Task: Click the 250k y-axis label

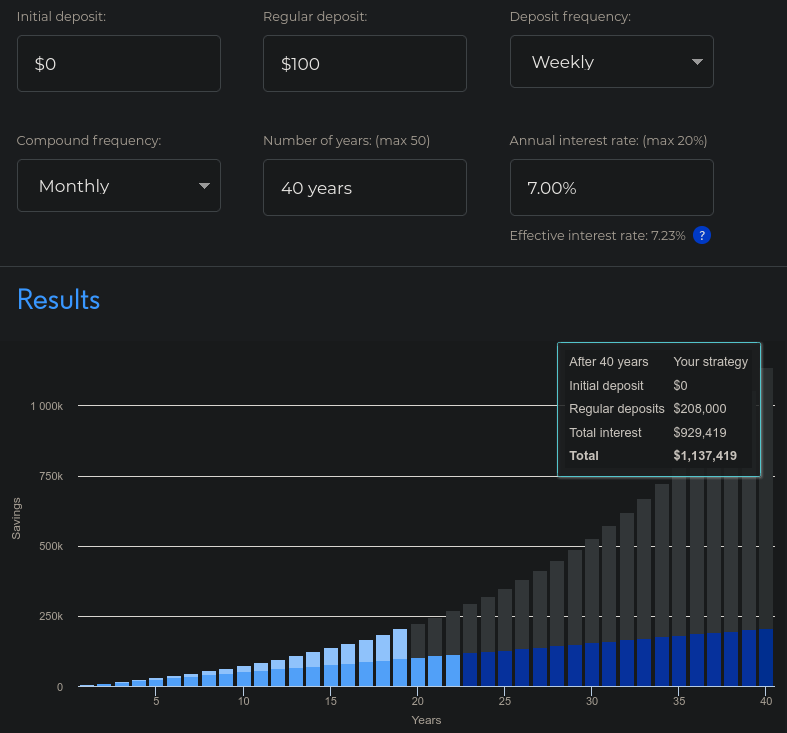Action: pos(51,617)
